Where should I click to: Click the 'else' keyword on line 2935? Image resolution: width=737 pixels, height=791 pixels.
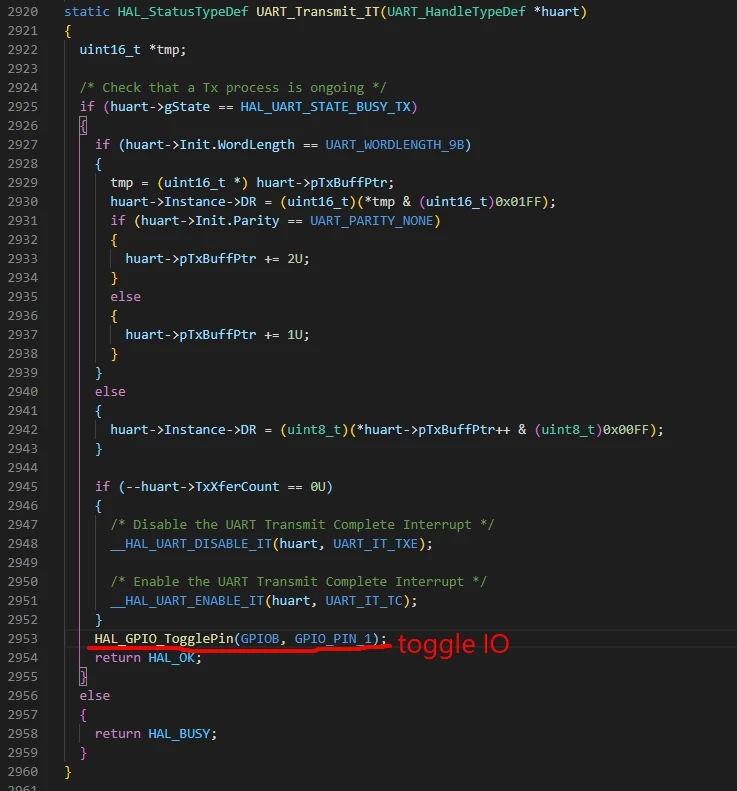[x=125, y=297]
